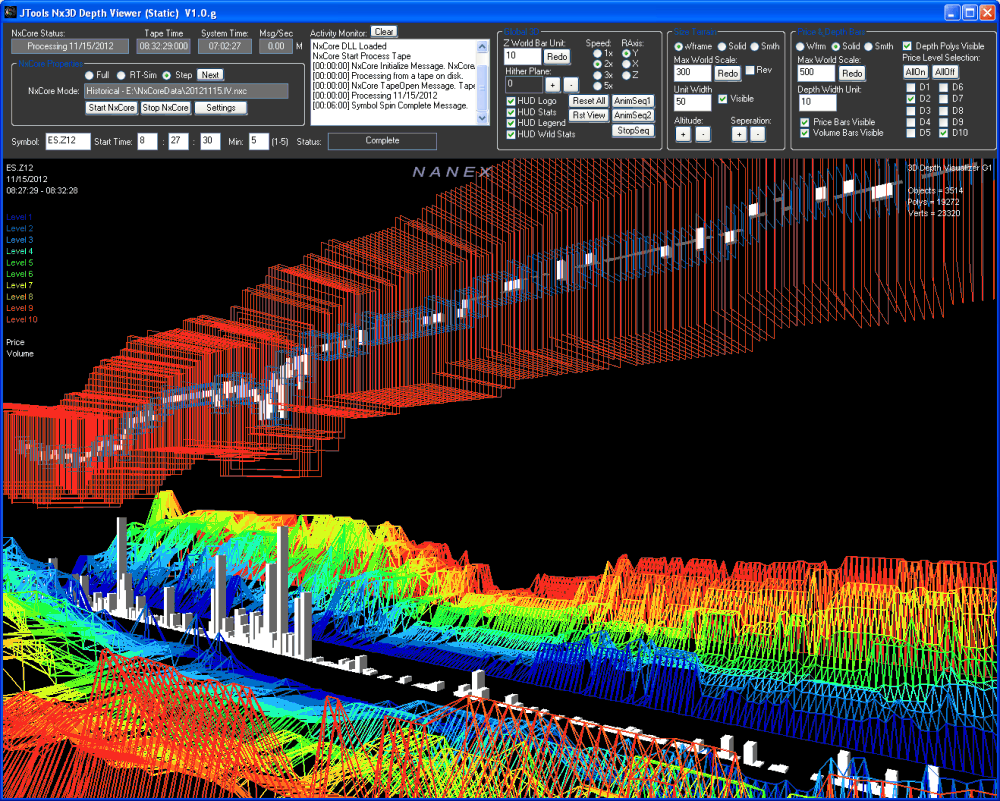Select the Step mode radio button
The width and height of the screenshot is (1000, 801).
tap(166, 75)
